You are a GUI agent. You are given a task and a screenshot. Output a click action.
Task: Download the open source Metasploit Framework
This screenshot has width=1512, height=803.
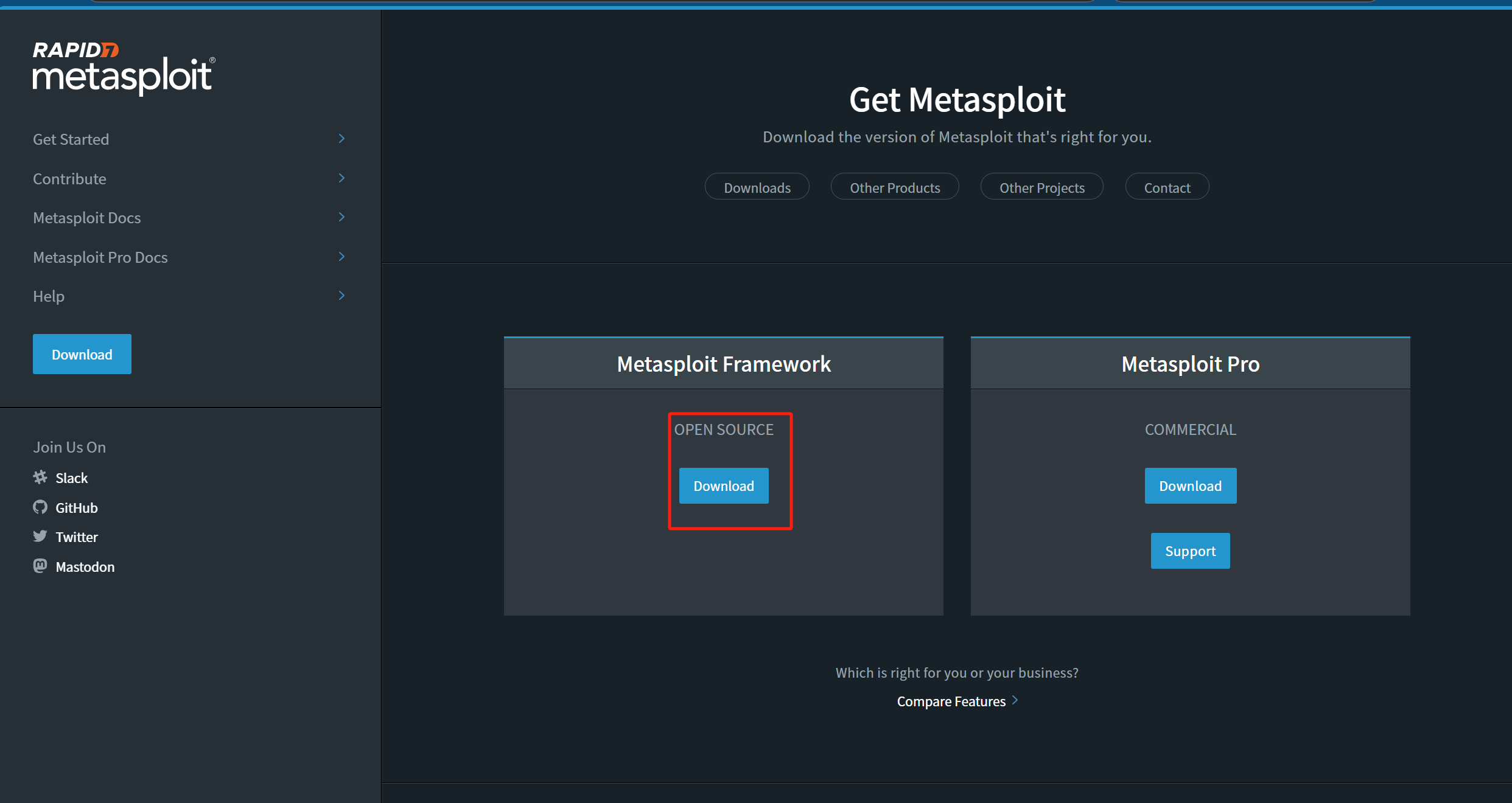(x=723, y=485)
